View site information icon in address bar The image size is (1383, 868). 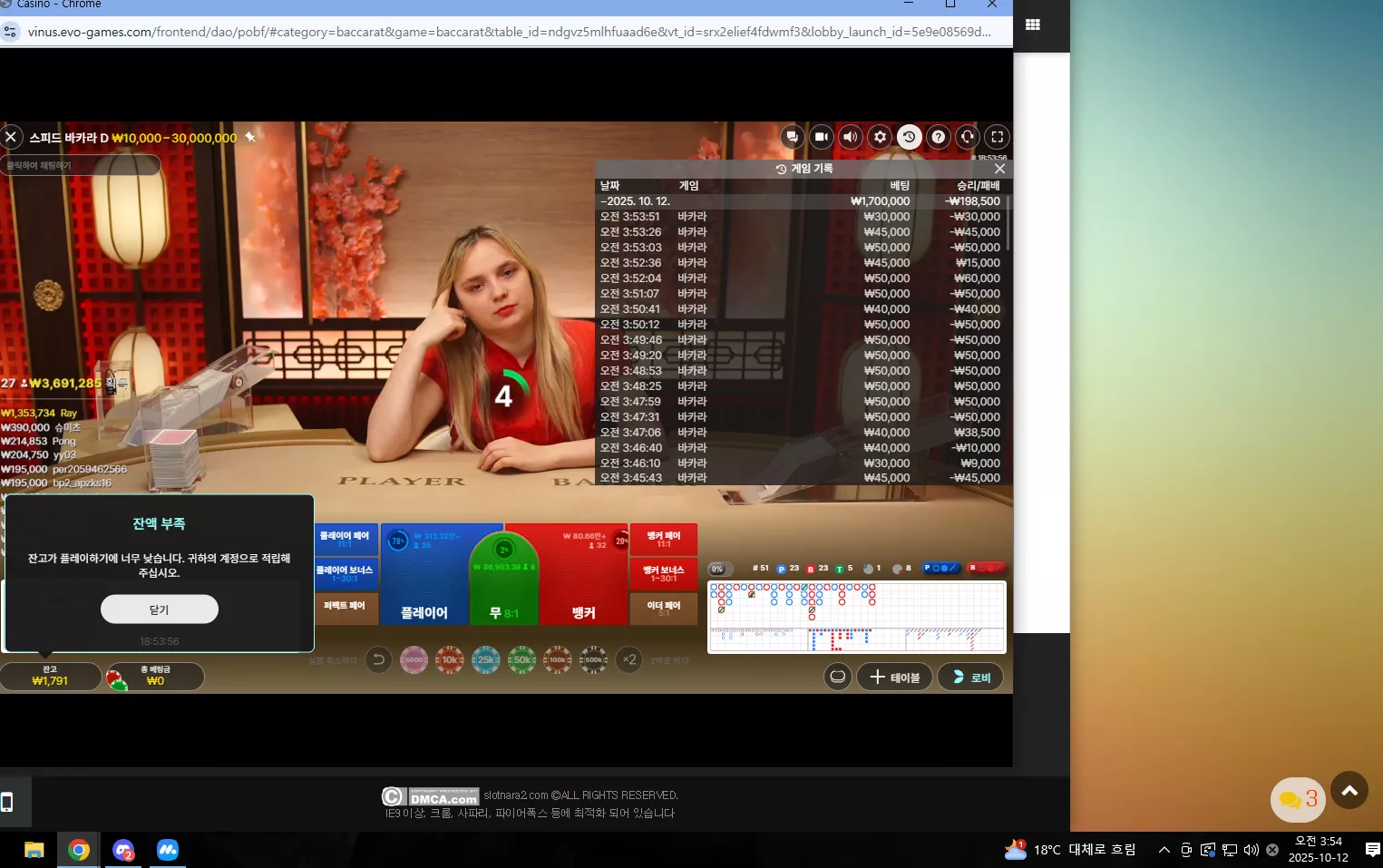(11, 32)
